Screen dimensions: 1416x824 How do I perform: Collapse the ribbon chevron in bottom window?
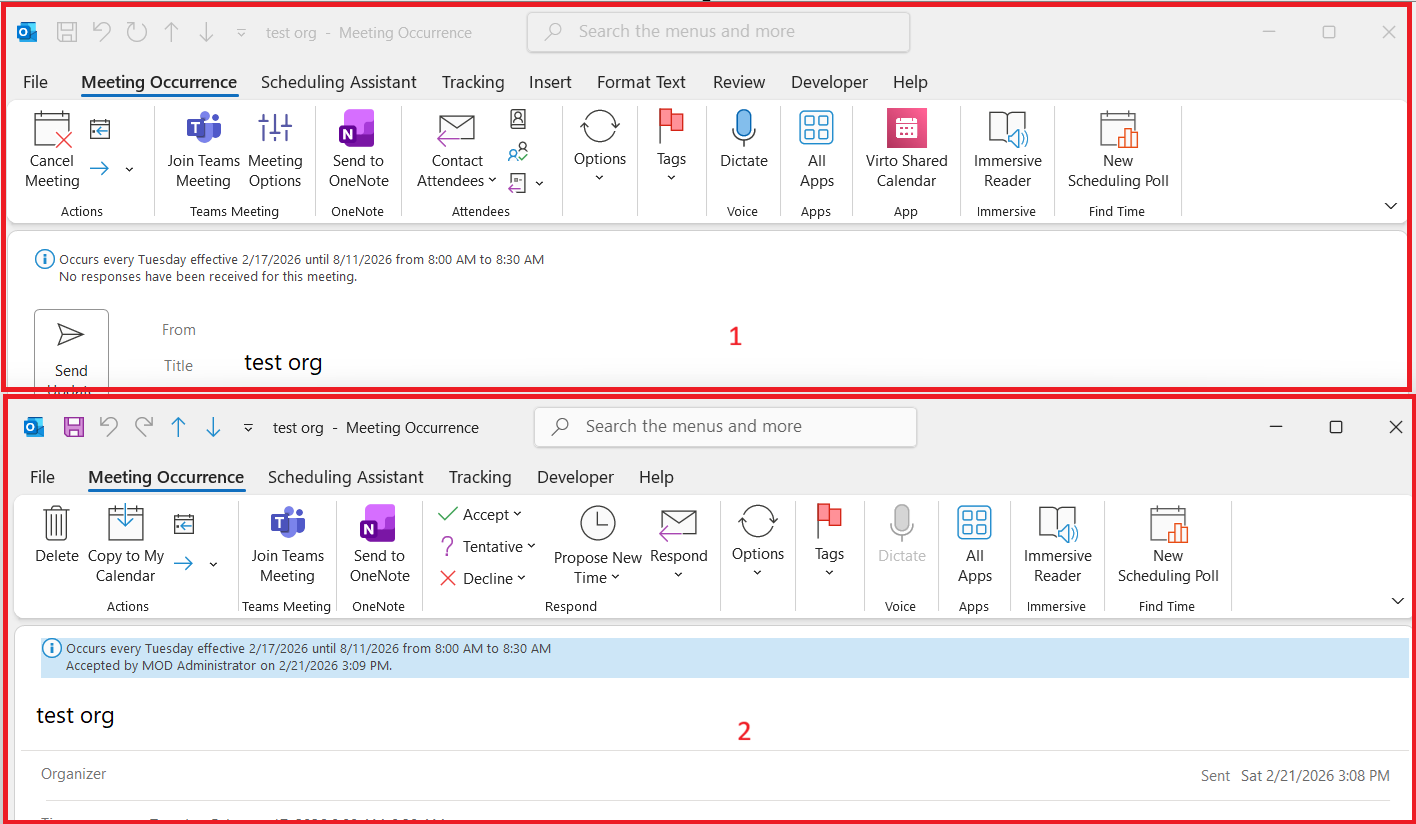point(1397,601)
